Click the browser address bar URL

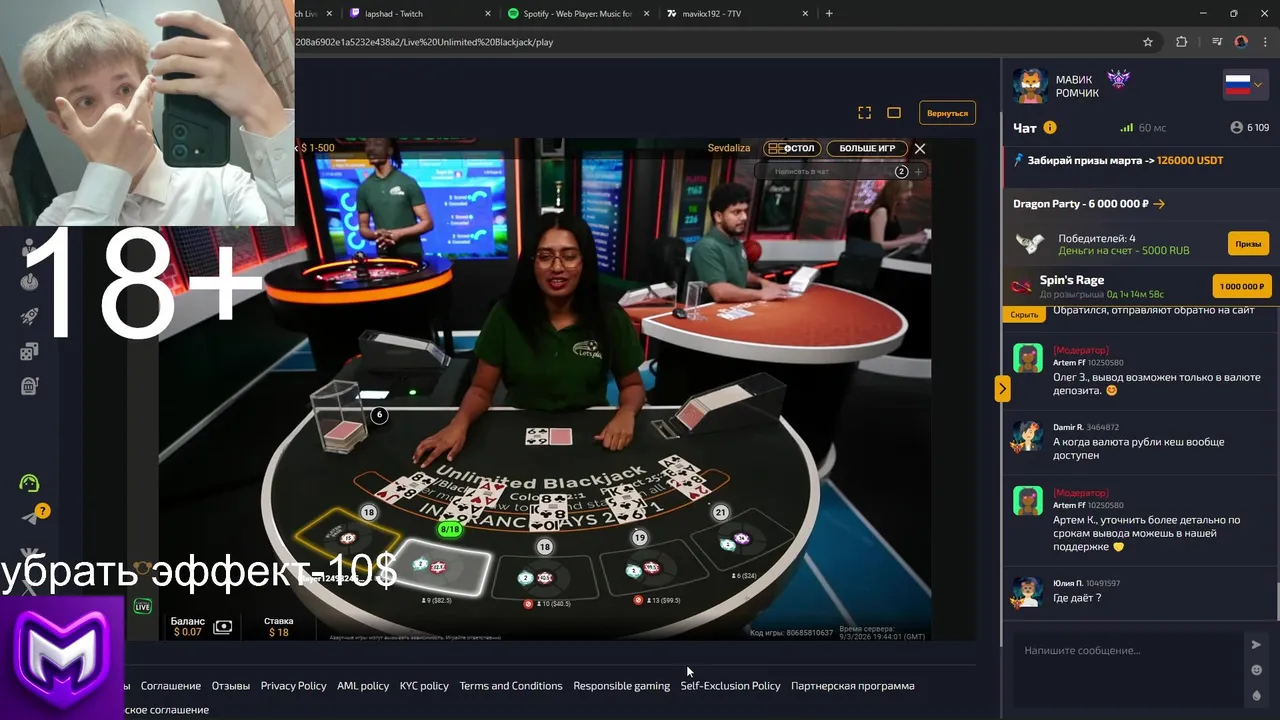point(424,42)
